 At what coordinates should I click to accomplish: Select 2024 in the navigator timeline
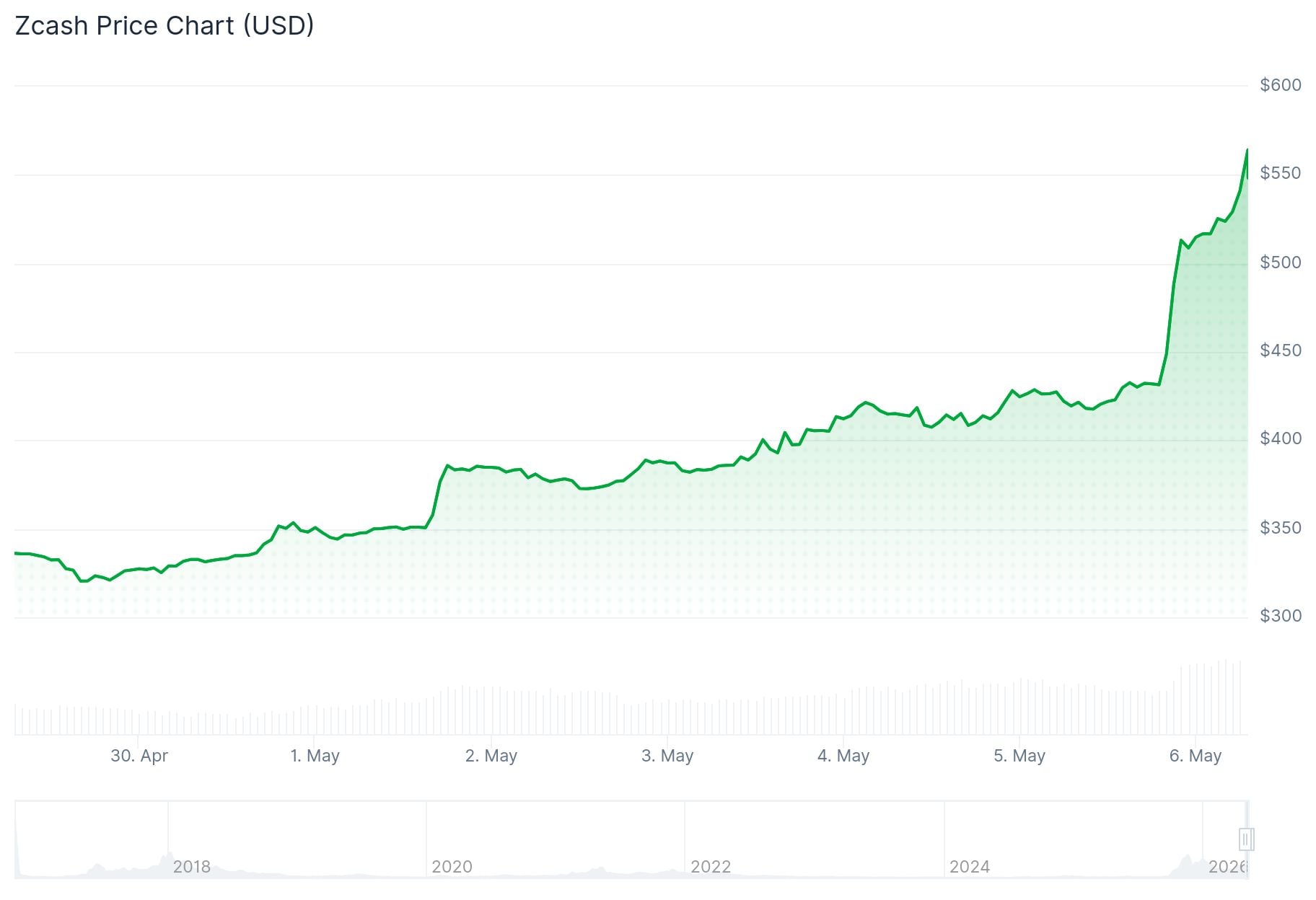[969, 866]
